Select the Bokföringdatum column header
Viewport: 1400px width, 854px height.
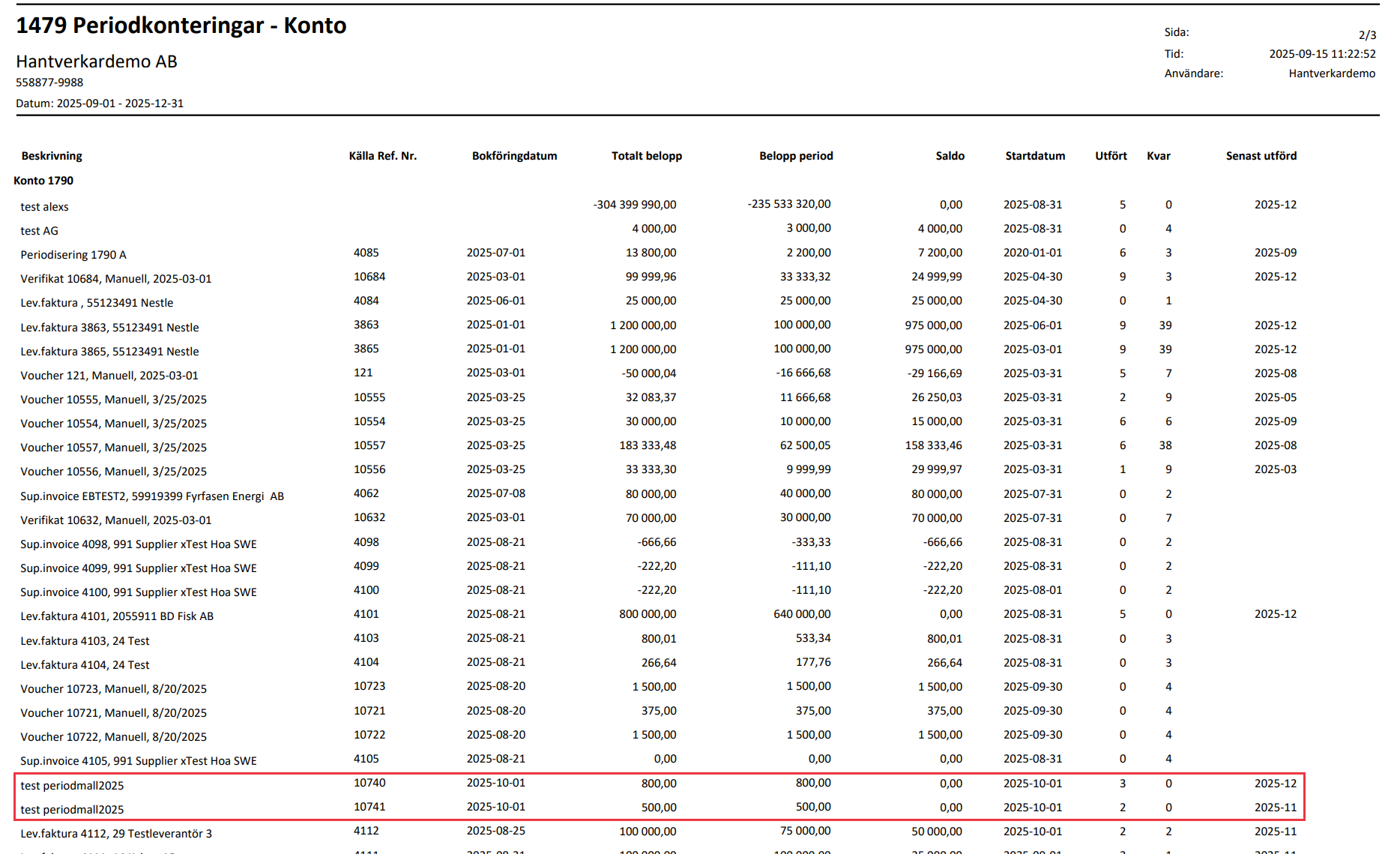pyautogui.click(x=514, y=156)
